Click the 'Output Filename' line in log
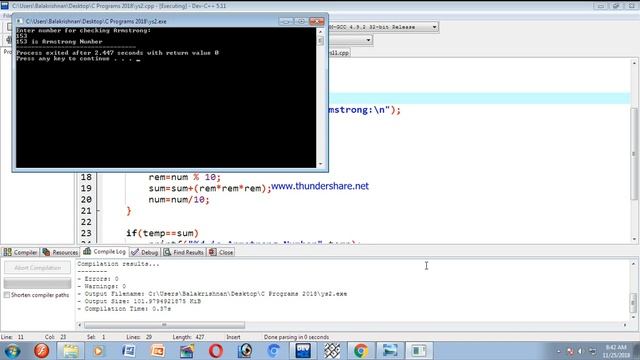640x360 pixels. point(212,294)
